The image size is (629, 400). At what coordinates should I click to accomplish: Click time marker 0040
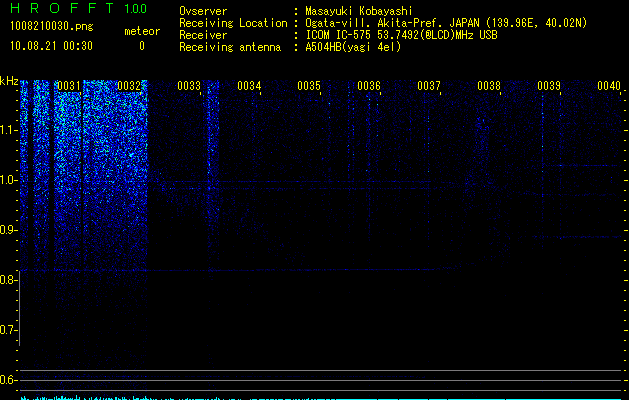[x=609, y=86]
